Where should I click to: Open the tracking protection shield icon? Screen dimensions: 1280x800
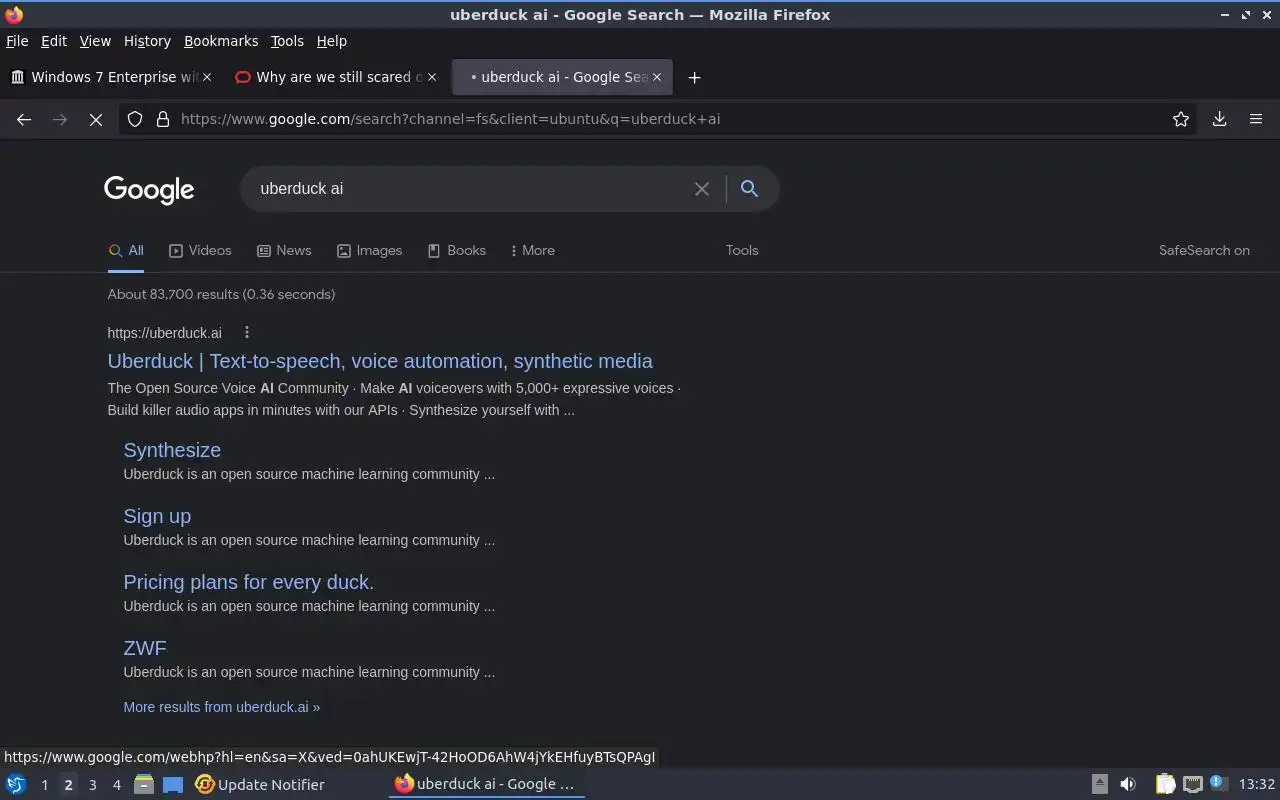tap(135, 119)
